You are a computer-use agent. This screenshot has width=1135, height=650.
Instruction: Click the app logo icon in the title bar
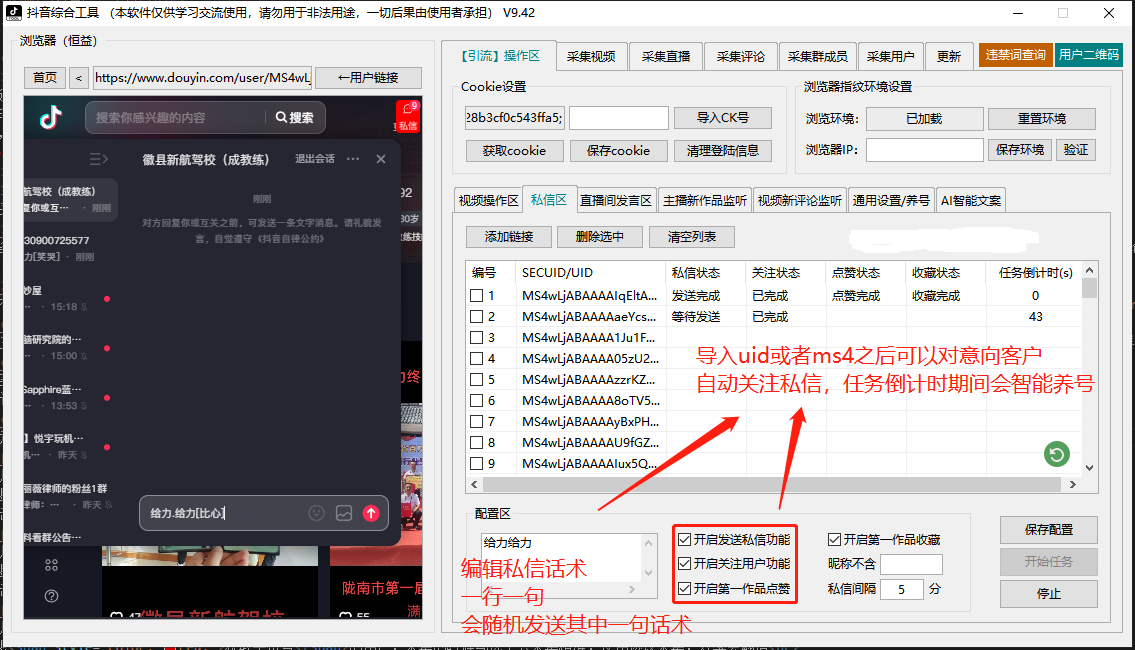coord(14,13)
